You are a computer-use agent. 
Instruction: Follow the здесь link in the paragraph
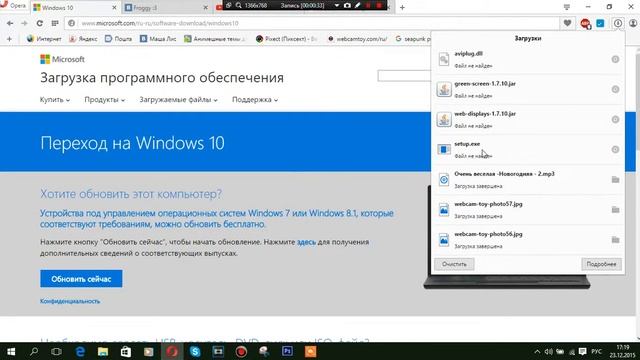(x=306, y=242)
